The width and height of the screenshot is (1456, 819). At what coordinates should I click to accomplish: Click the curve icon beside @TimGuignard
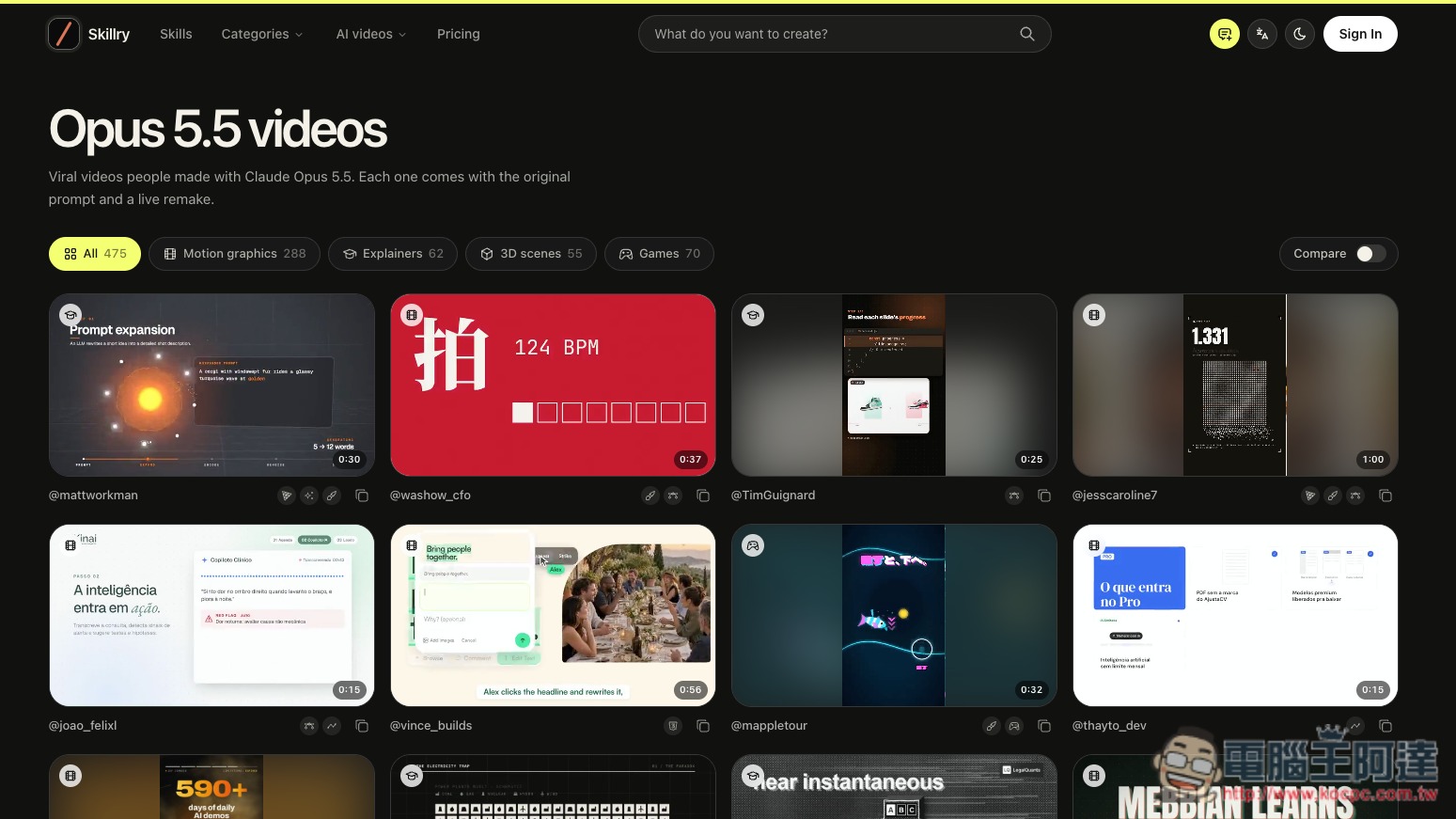(1014, 496)
